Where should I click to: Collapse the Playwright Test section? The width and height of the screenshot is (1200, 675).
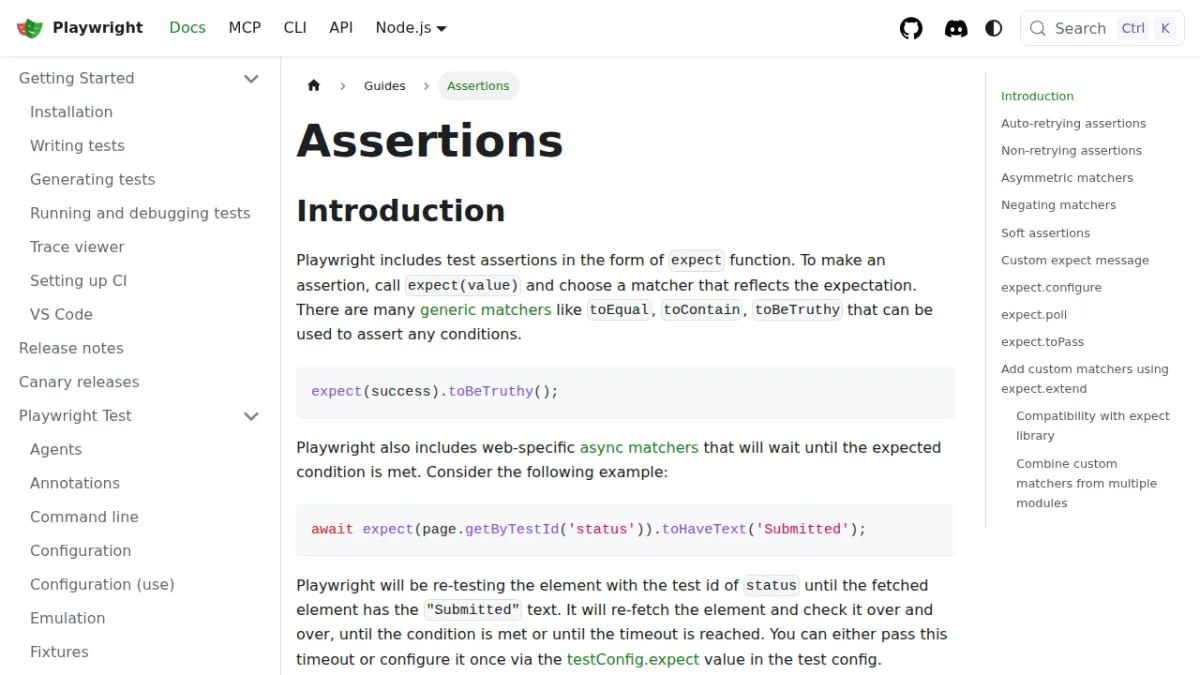click(x=251, y=416)
